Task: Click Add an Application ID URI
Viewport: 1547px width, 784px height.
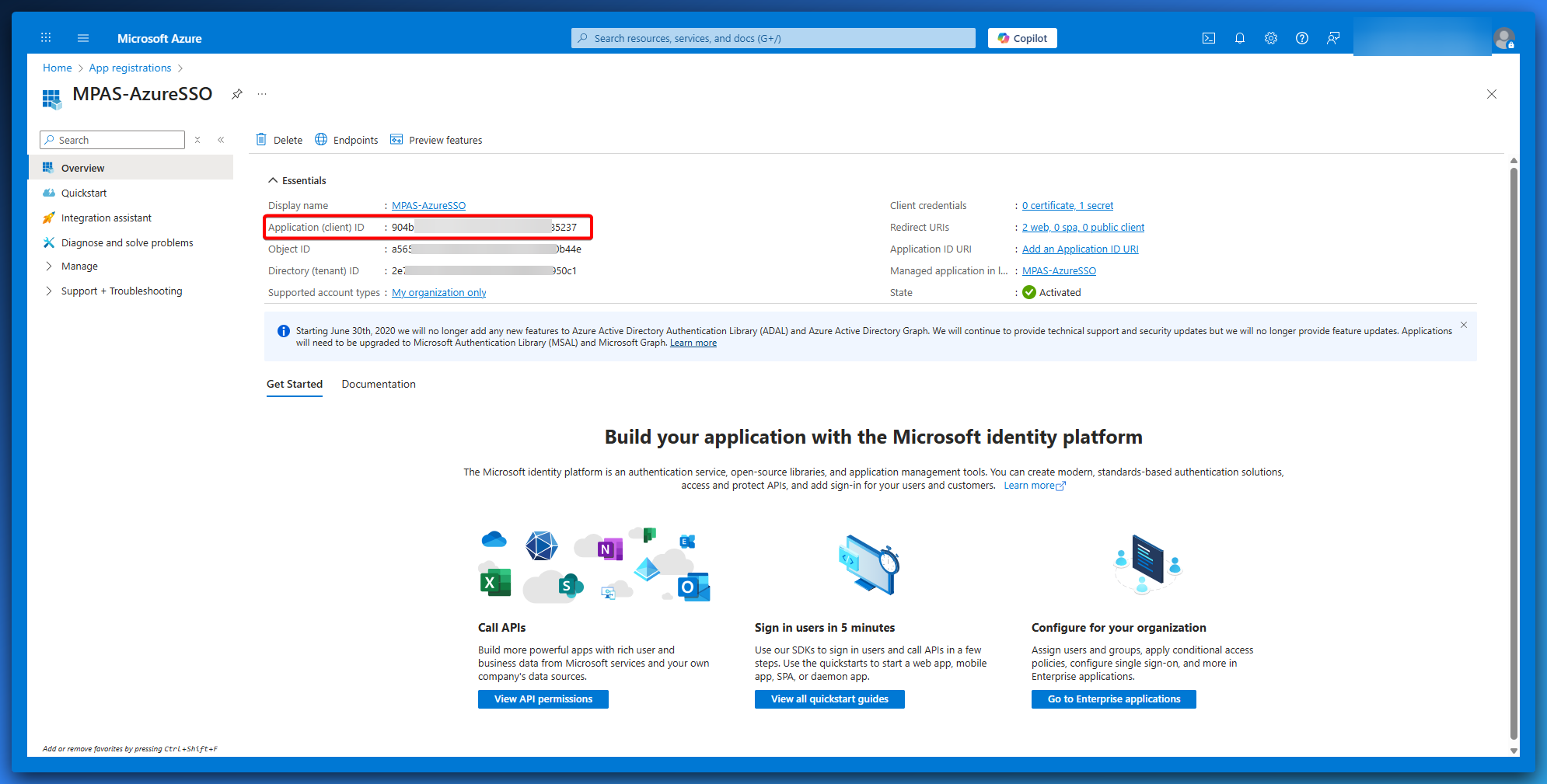Action: [1080, 249]
